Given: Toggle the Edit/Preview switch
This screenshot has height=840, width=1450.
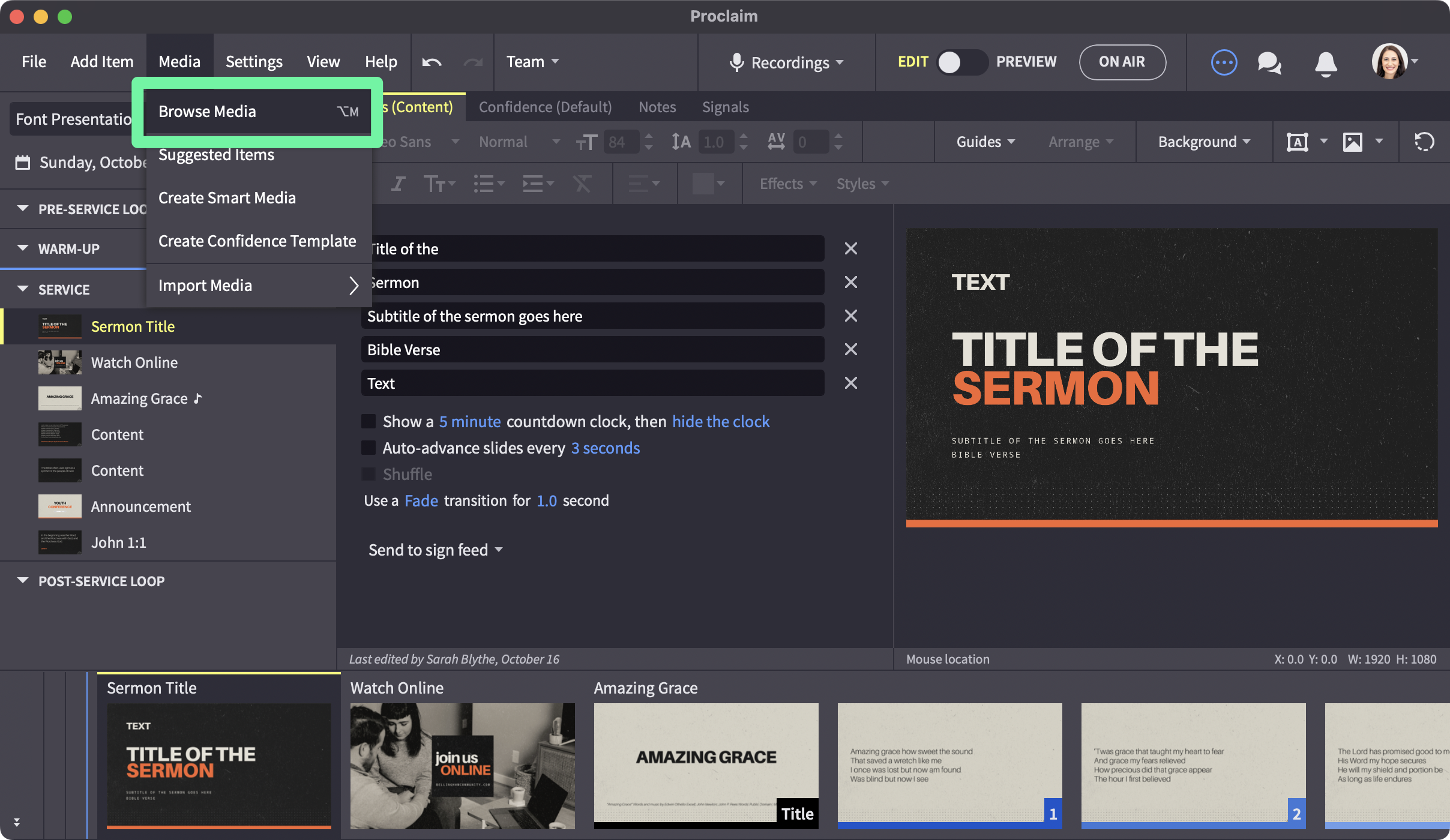Looking at the screenshot, I should [961, 62].
